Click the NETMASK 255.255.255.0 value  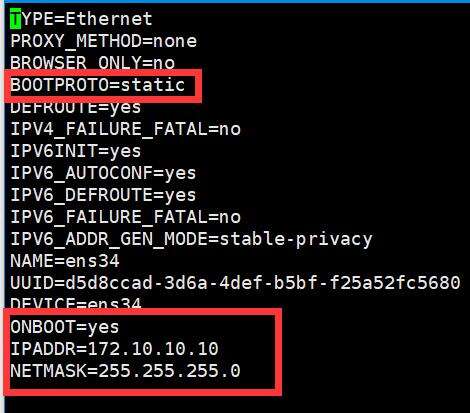pos(169,371)
